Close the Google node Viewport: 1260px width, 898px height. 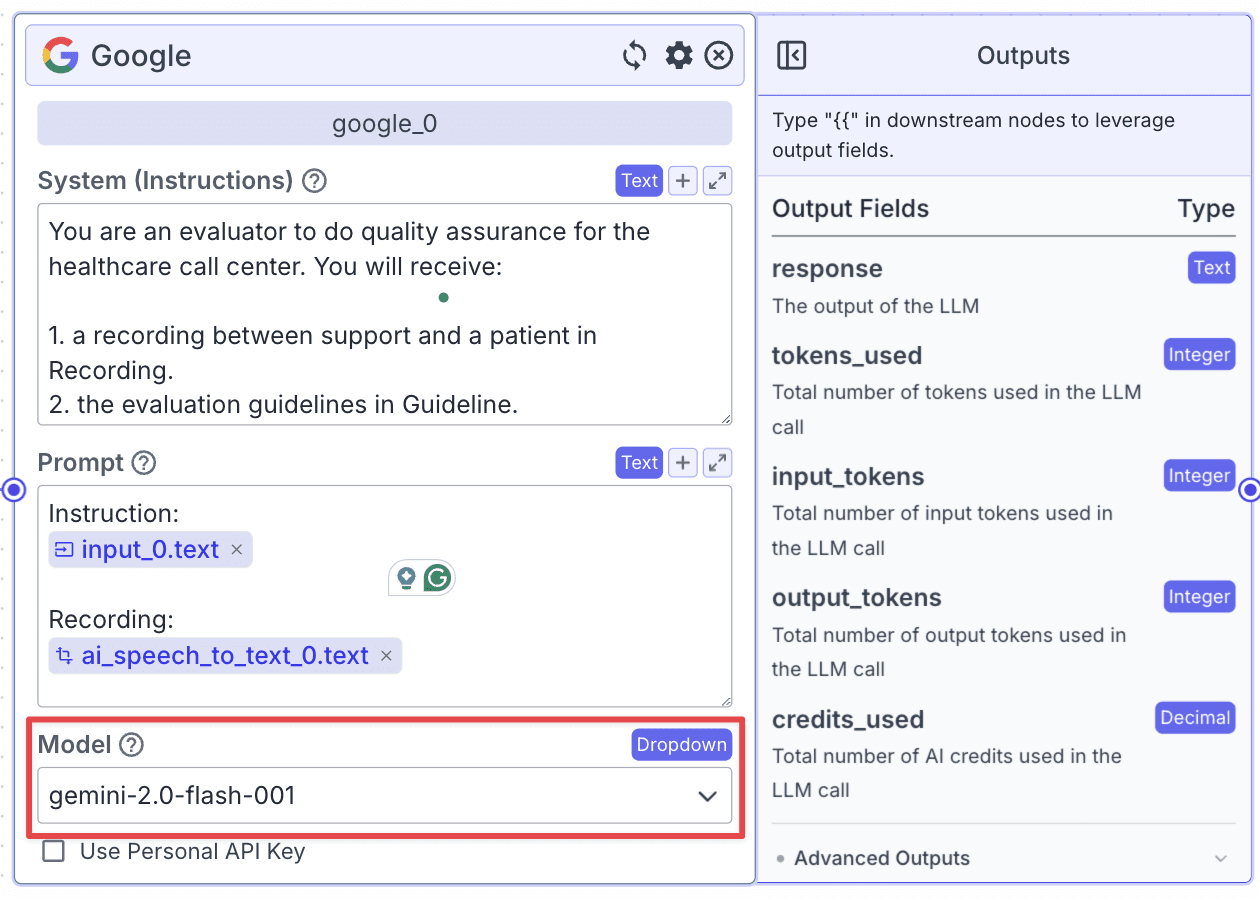(719, 55)
